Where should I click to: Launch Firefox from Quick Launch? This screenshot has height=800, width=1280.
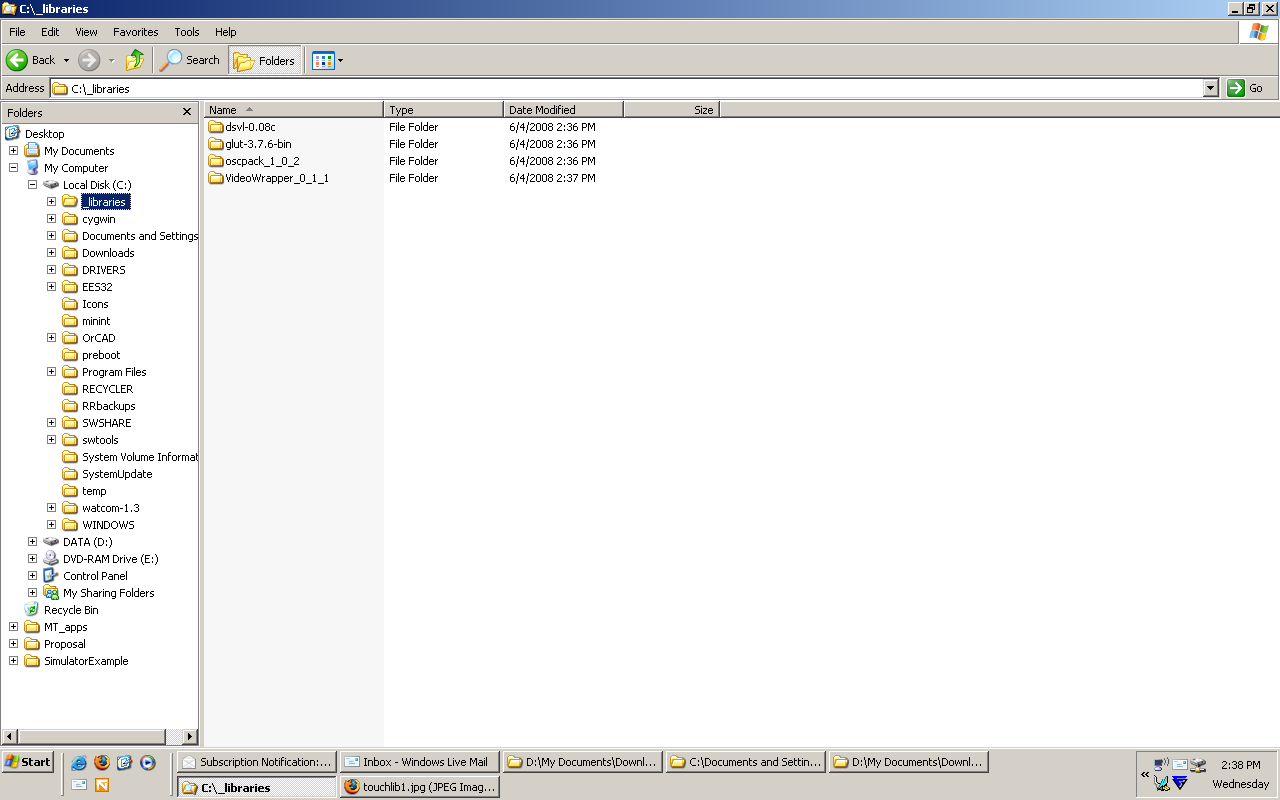pyautogui.click(x=102, y=762)
